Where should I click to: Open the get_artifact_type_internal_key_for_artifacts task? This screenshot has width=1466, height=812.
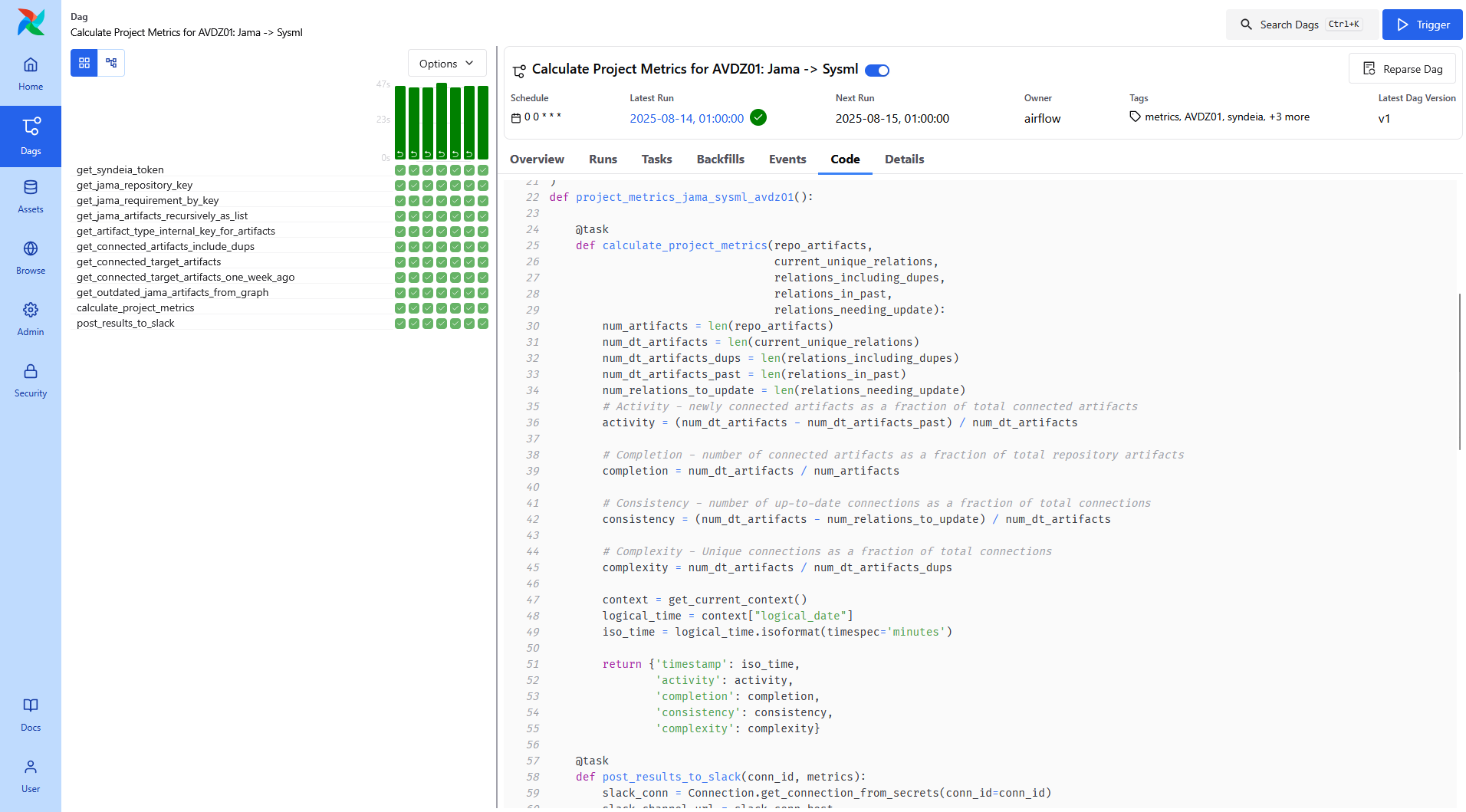pos(176,232)
